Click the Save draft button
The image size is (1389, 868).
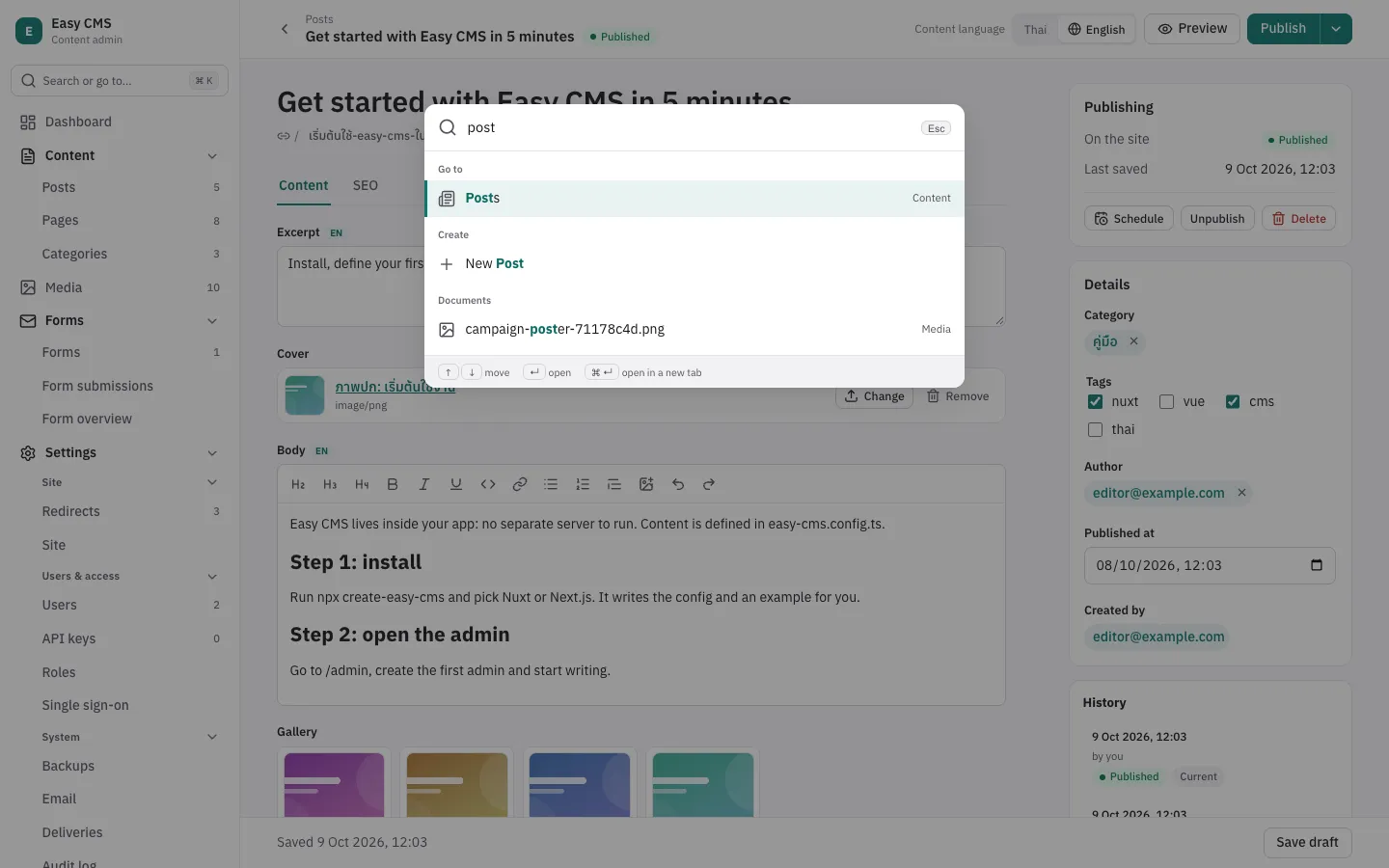point(1307,843)
